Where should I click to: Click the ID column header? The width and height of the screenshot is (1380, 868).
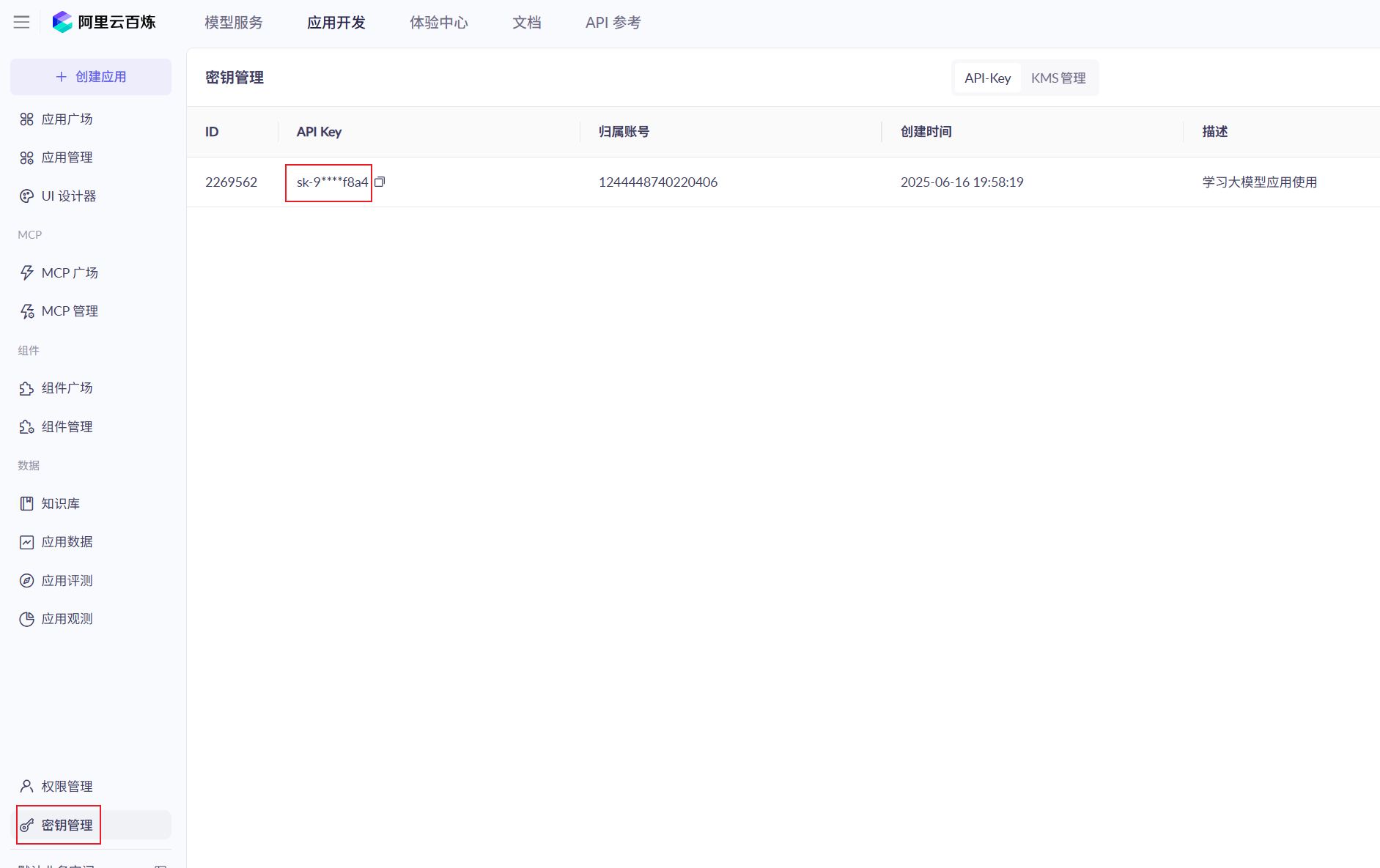[212, 132]
